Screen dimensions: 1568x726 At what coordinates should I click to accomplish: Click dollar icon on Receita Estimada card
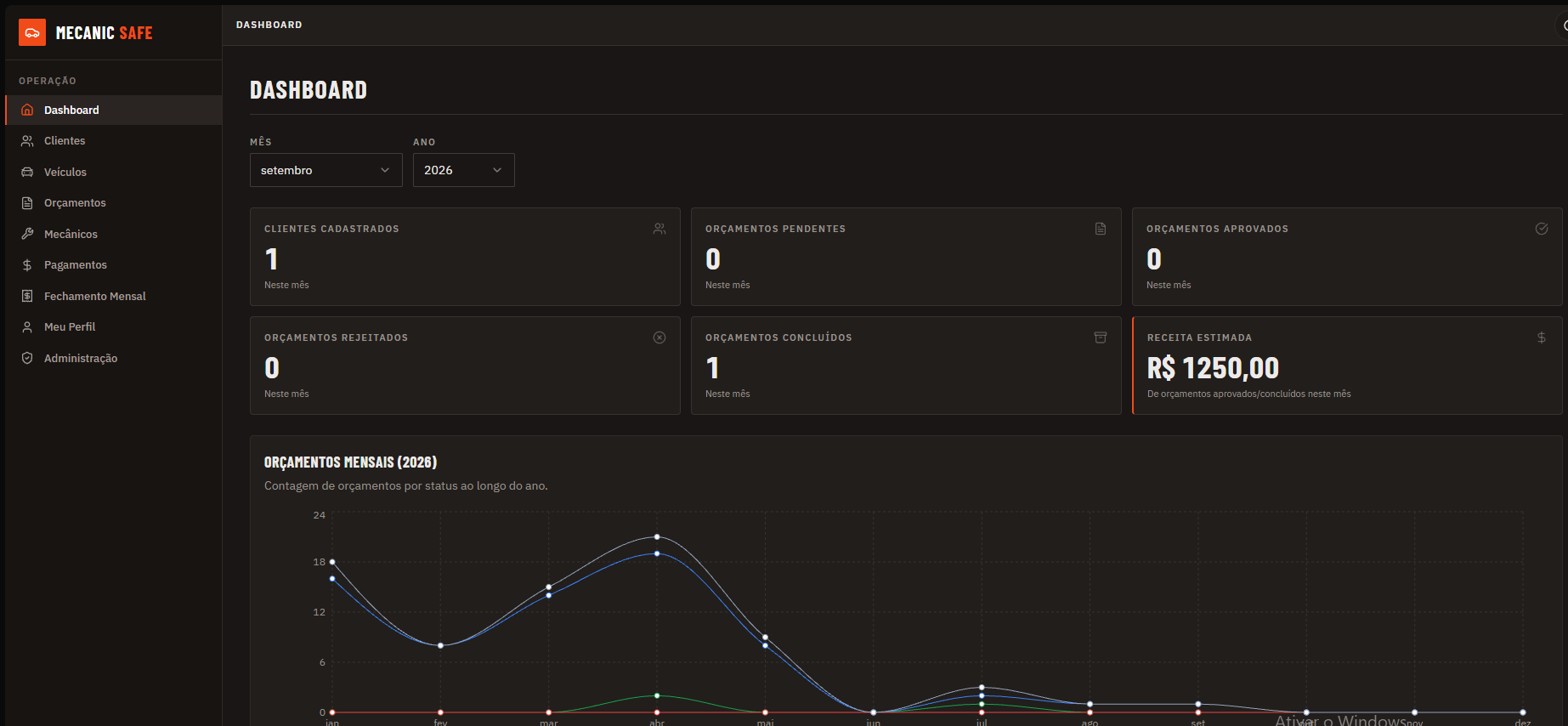[1542, 337]
